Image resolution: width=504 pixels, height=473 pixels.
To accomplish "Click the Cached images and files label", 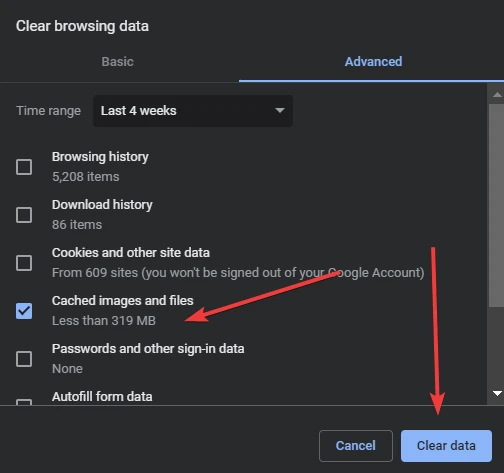I will pyautogui.click(x=122, y=301).
